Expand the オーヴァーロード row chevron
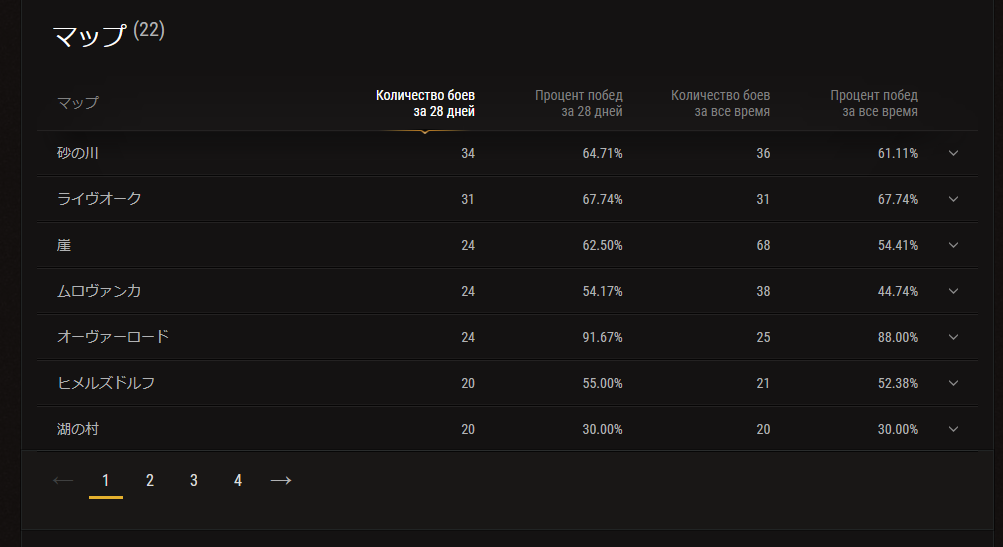The width and height of the screenshot is (1003, 547). tap(953, 338)
